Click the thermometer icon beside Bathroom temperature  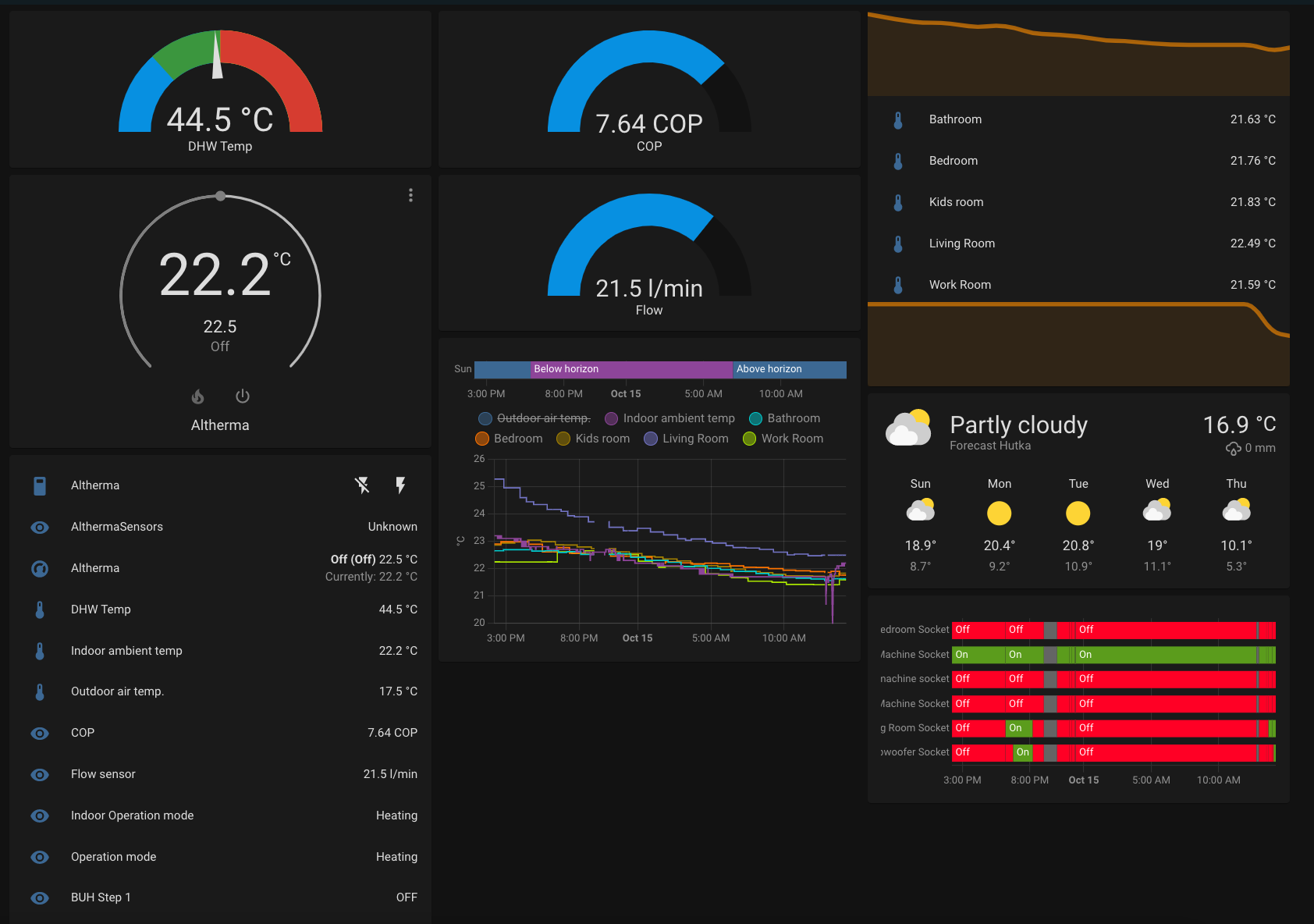pyautogui.click(x=898, y=119)
